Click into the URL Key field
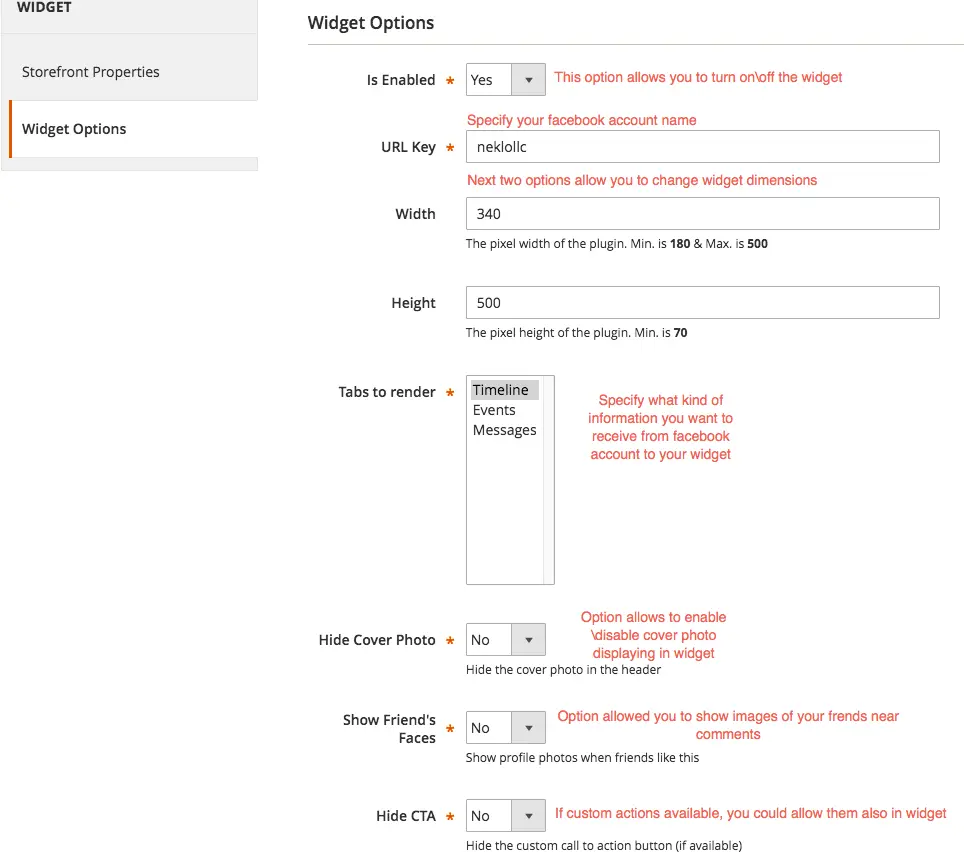964x852 pixels. [x=703, y=147]
